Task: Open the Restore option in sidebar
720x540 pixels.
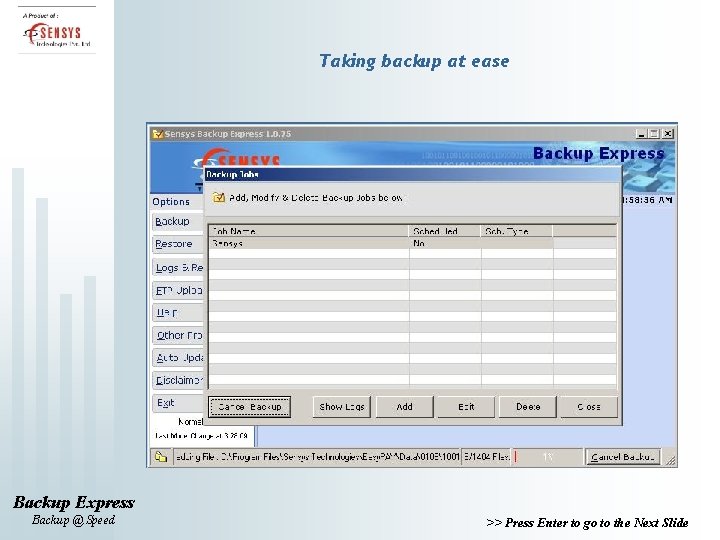Action: (x=178, y=244)
